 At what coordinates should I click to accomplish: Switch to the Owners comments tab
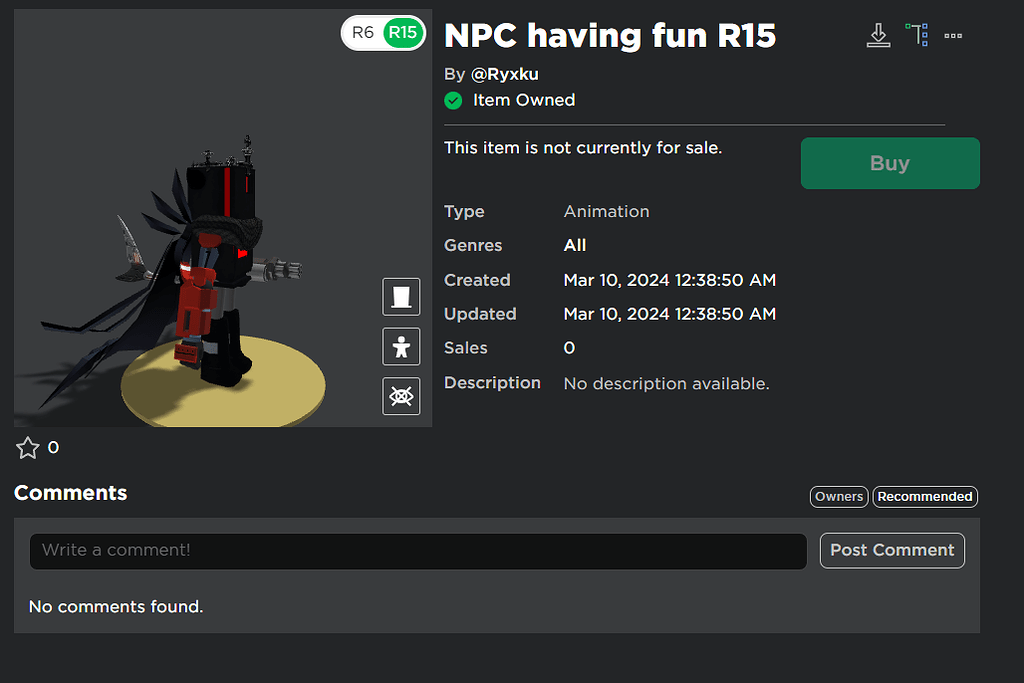click(x=838, y=496)
